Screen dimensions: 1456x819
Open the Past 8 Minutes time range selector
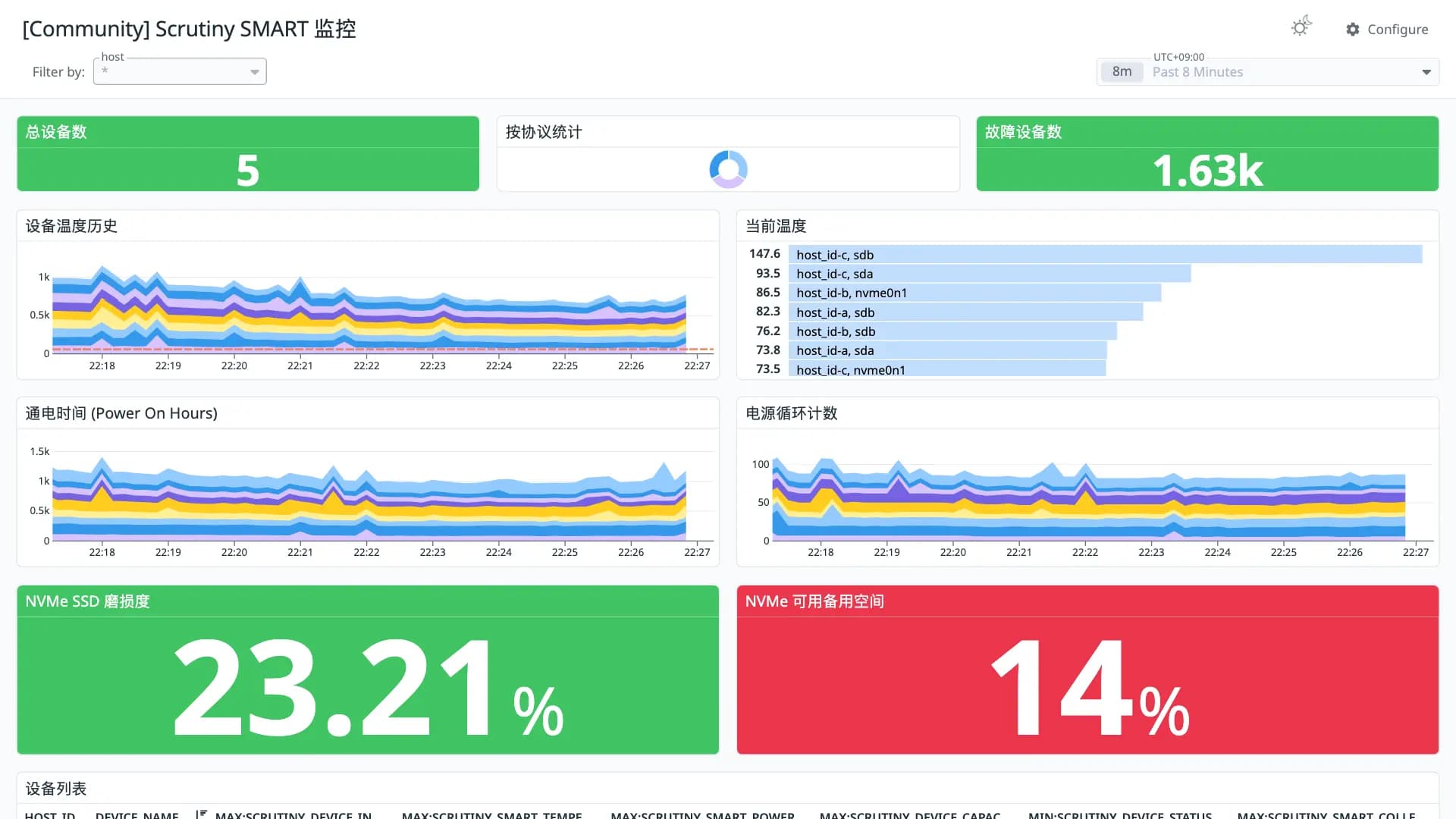1268,72
